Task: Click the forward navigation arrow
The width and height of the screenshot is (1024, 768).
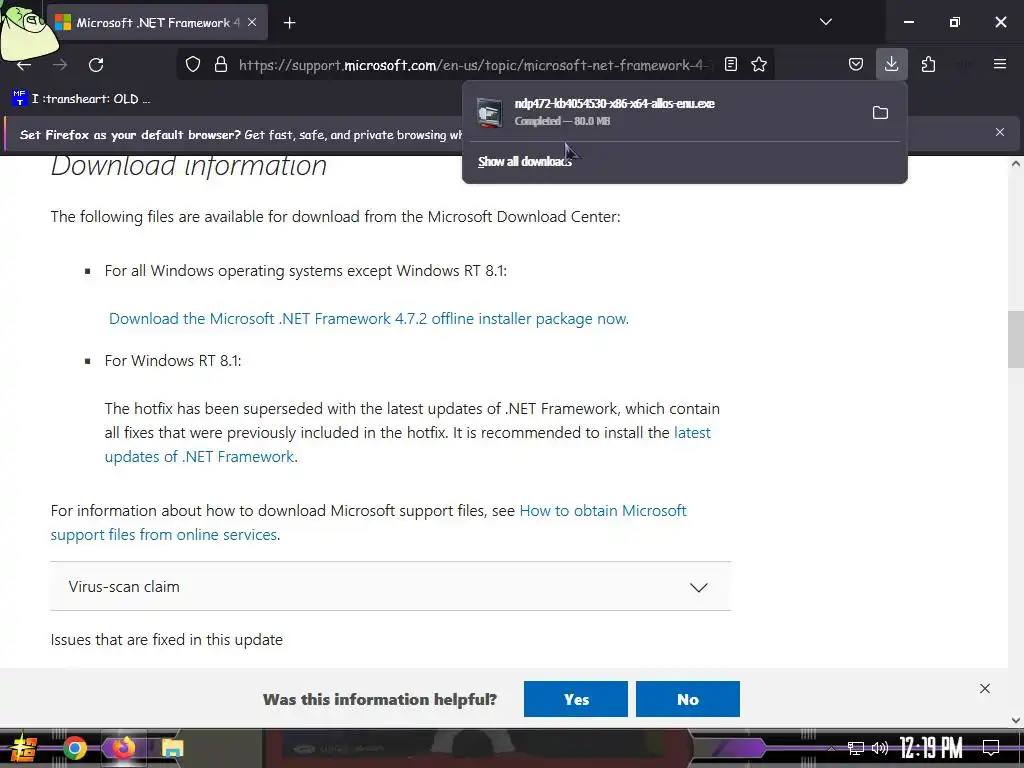Action: 60,65
